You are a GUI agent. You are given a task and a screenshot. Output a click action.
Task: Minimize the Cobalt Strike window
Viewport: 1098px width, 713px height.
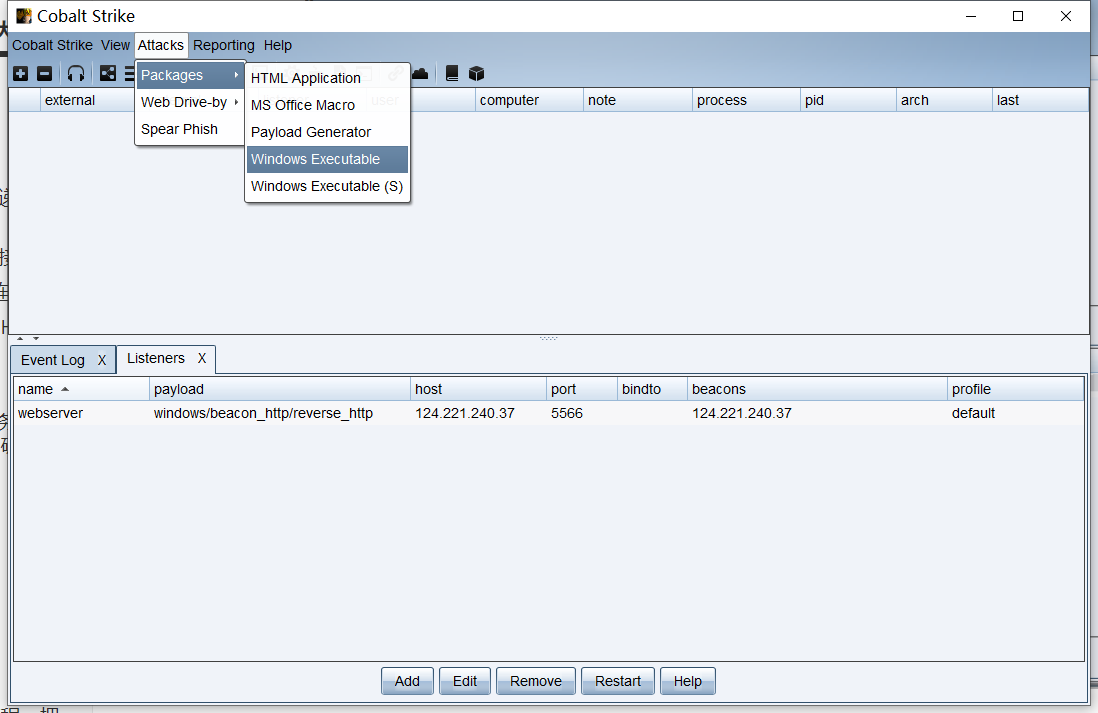(x=971, y=16)
